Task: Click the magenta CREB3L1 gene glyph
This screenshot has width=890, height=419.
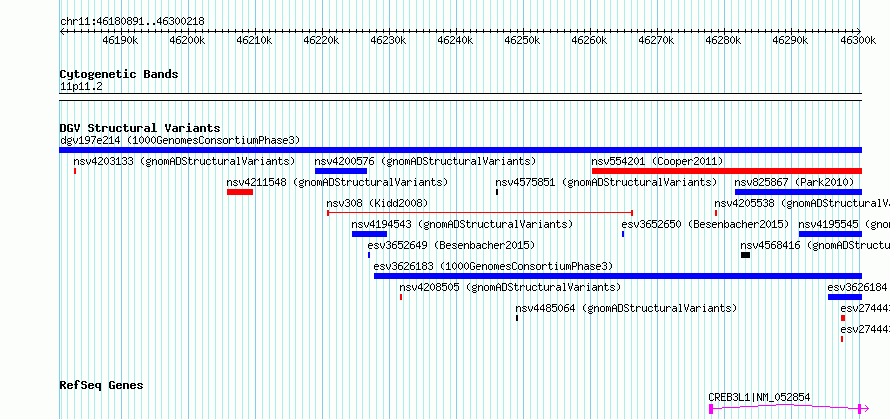Action: click(789, 408)
